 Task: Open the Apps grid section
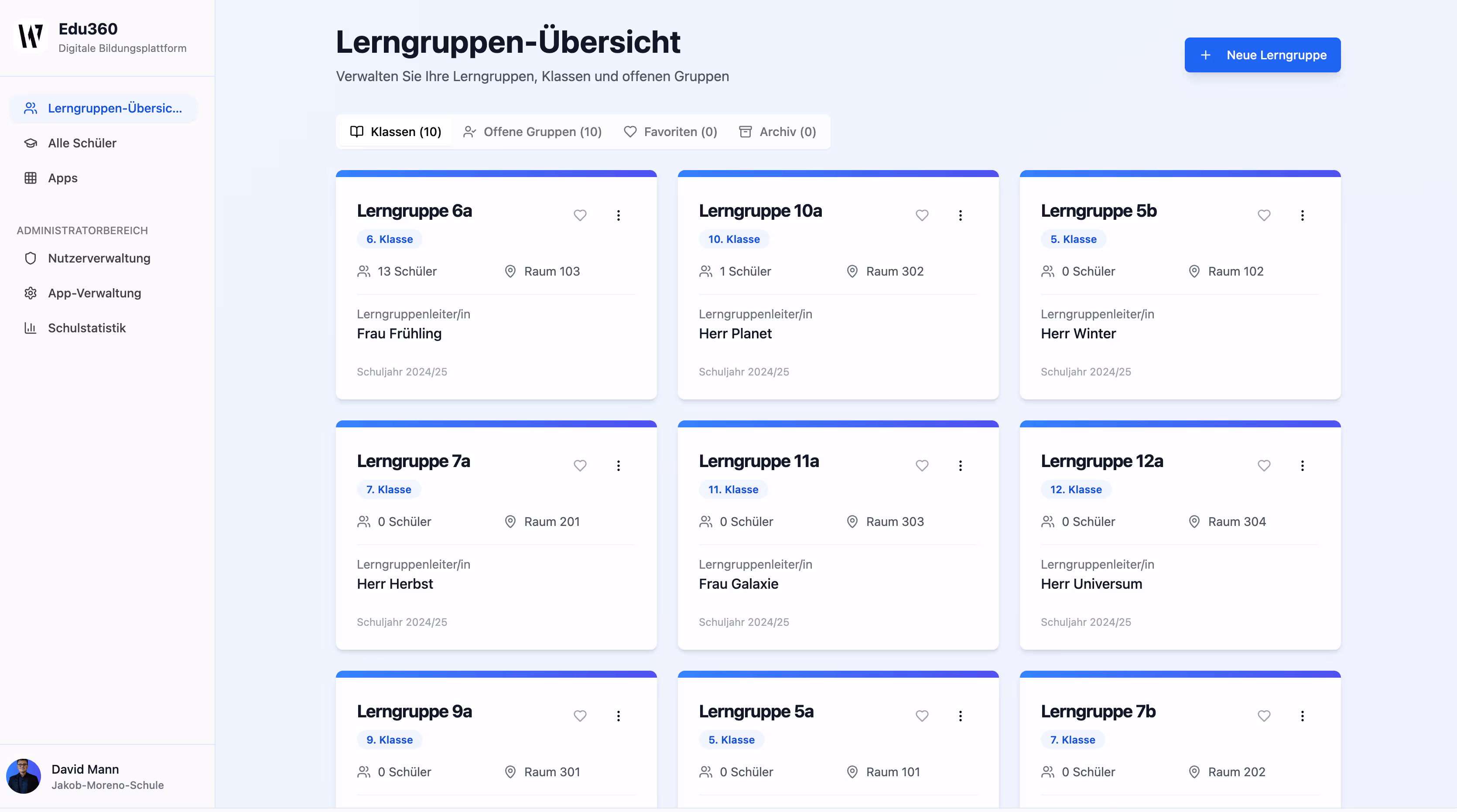pyautogui.click(x=62, y=178)
